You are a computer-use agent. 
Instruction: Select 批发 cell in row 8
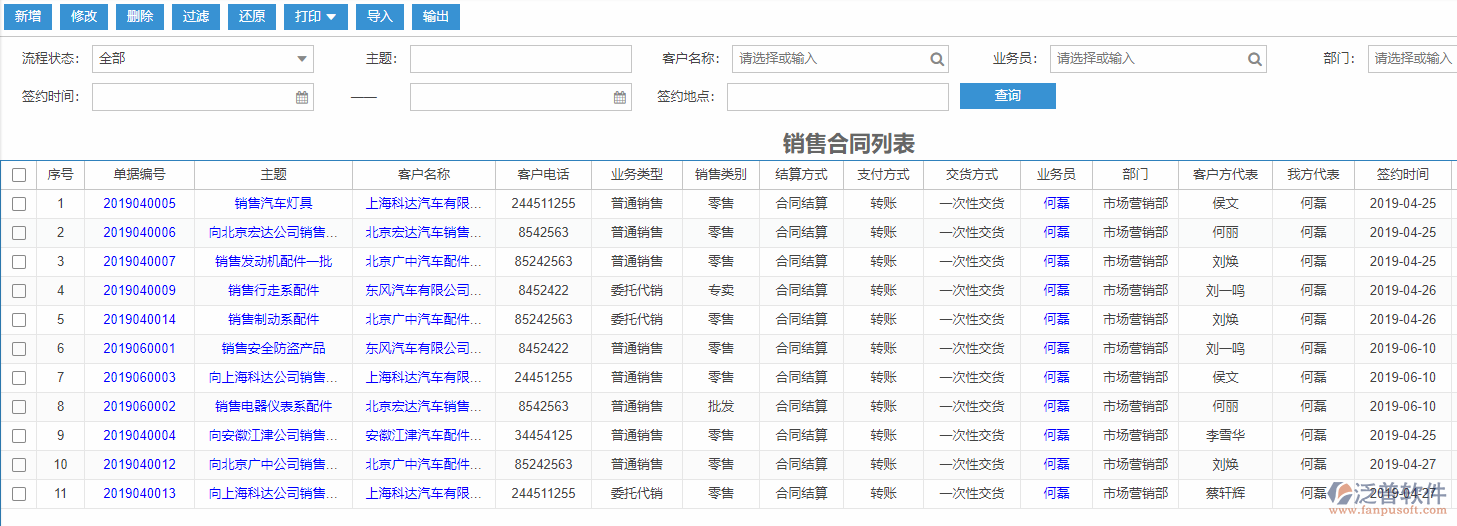[721, 407]
